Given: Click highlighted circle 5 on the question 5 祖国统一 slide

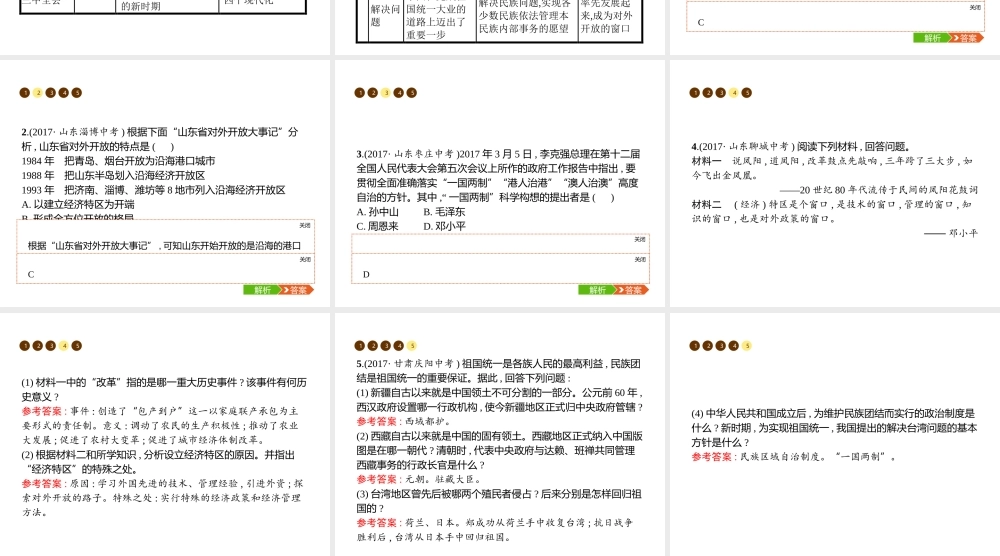Looking at the screenshot, I should click(412, 346).
